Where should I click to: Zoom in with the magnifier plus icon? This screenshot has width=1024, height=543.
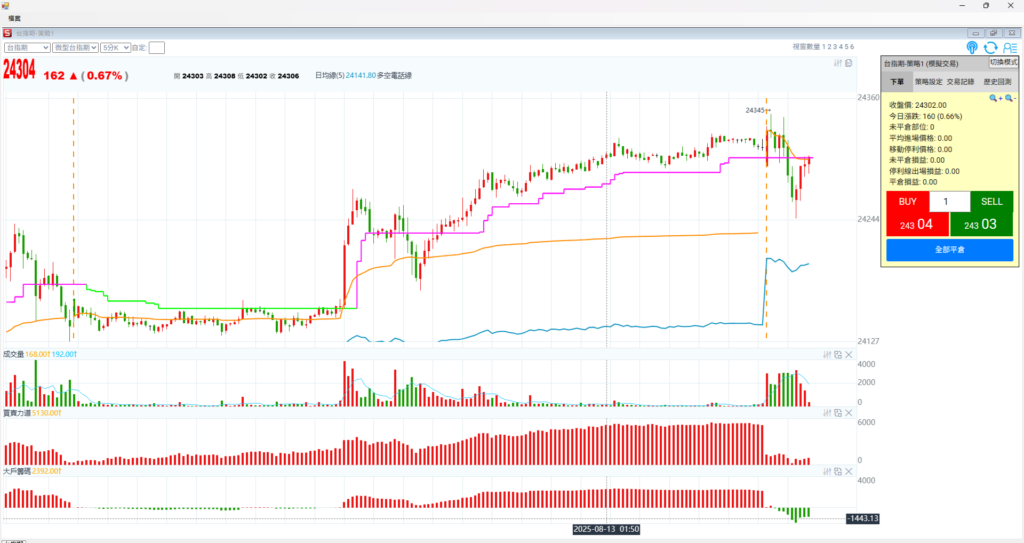pyautogui.click(x=995, y=98)
